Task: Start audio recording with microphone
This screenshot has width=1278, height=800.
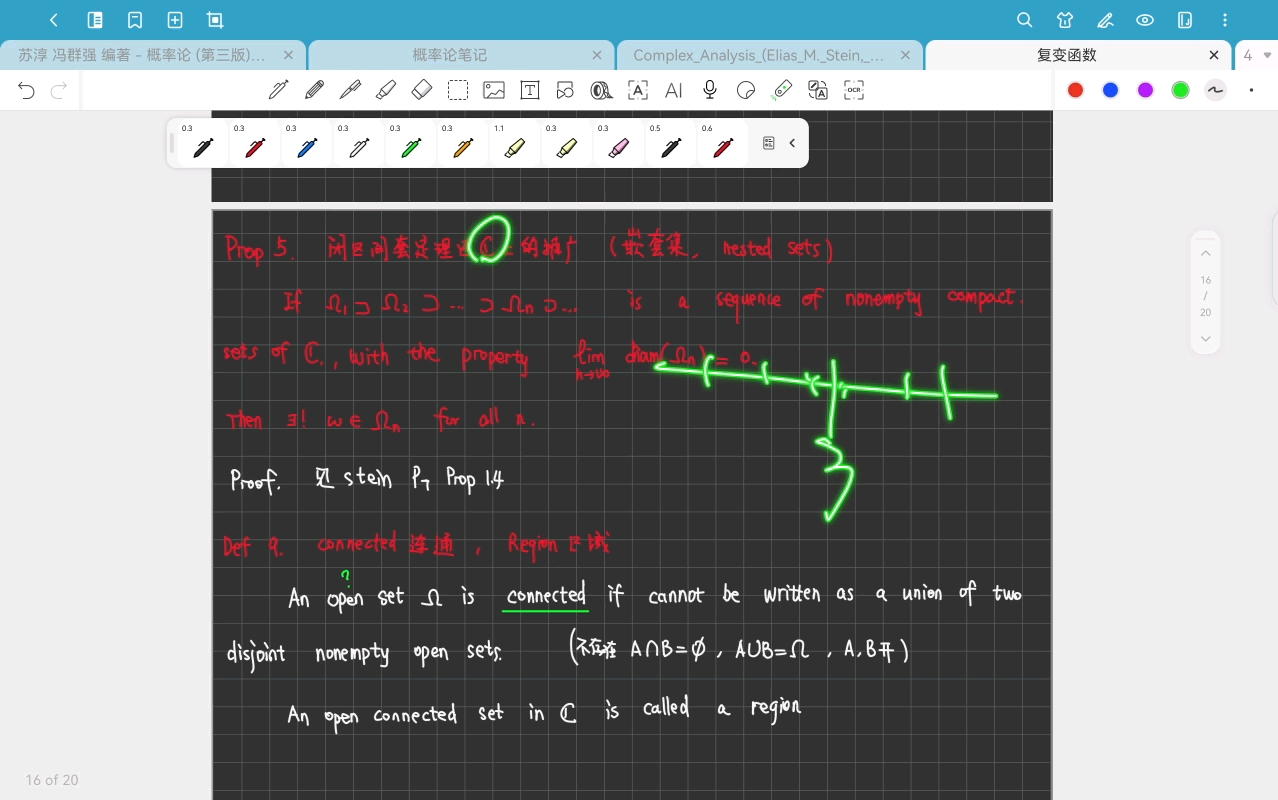Action: click(710, 90)
